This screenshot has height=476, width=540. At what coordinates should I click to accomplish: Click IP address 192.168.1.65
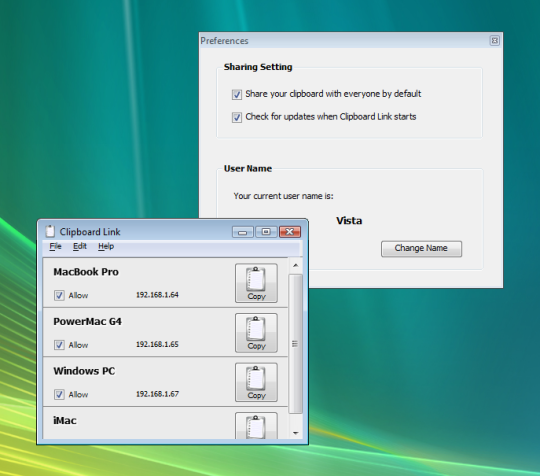(x=157, y=344)
